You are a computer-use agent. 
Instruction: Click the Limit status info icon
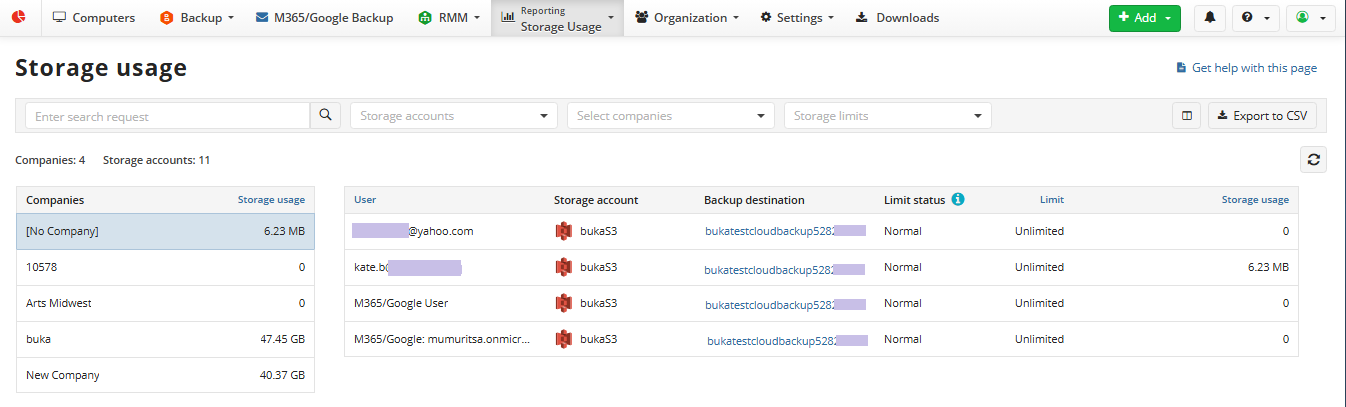click(x=957, y=200)
